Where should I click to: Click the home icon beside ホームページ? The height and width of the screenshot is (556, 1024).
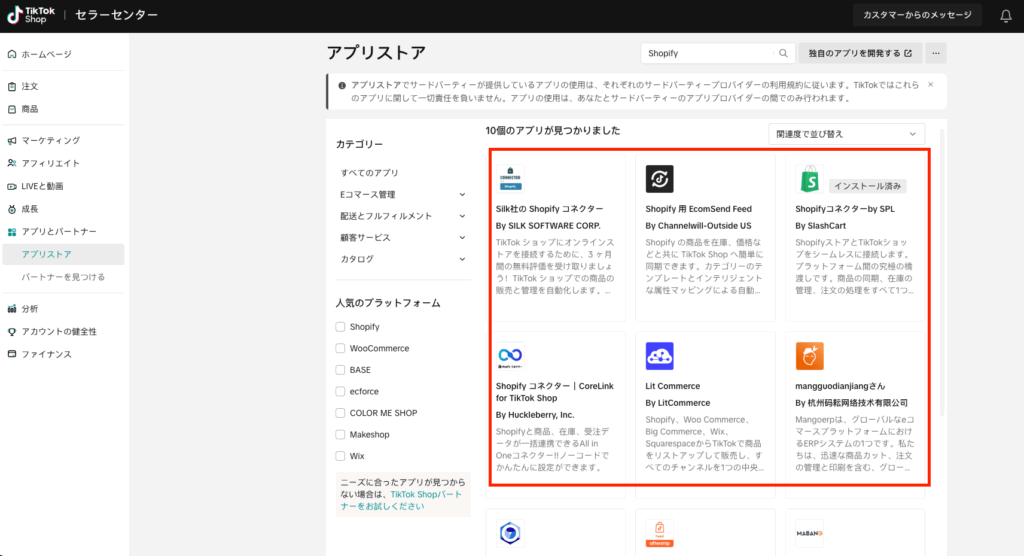pyautogui.click(x=12, y=54)
